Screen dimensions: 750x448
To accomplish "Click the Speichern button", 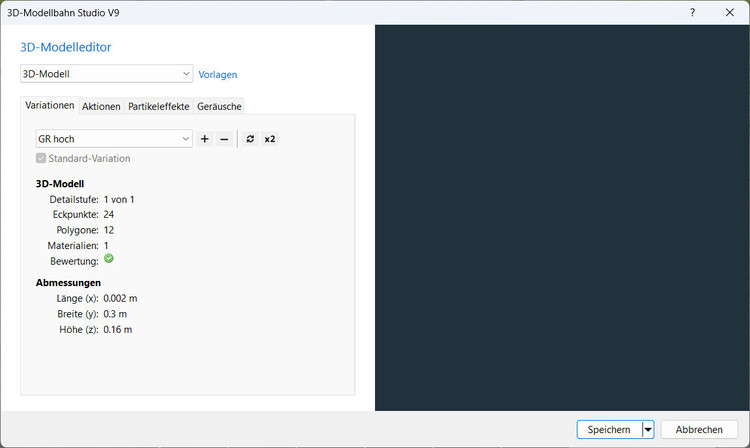I will point(609,429).
